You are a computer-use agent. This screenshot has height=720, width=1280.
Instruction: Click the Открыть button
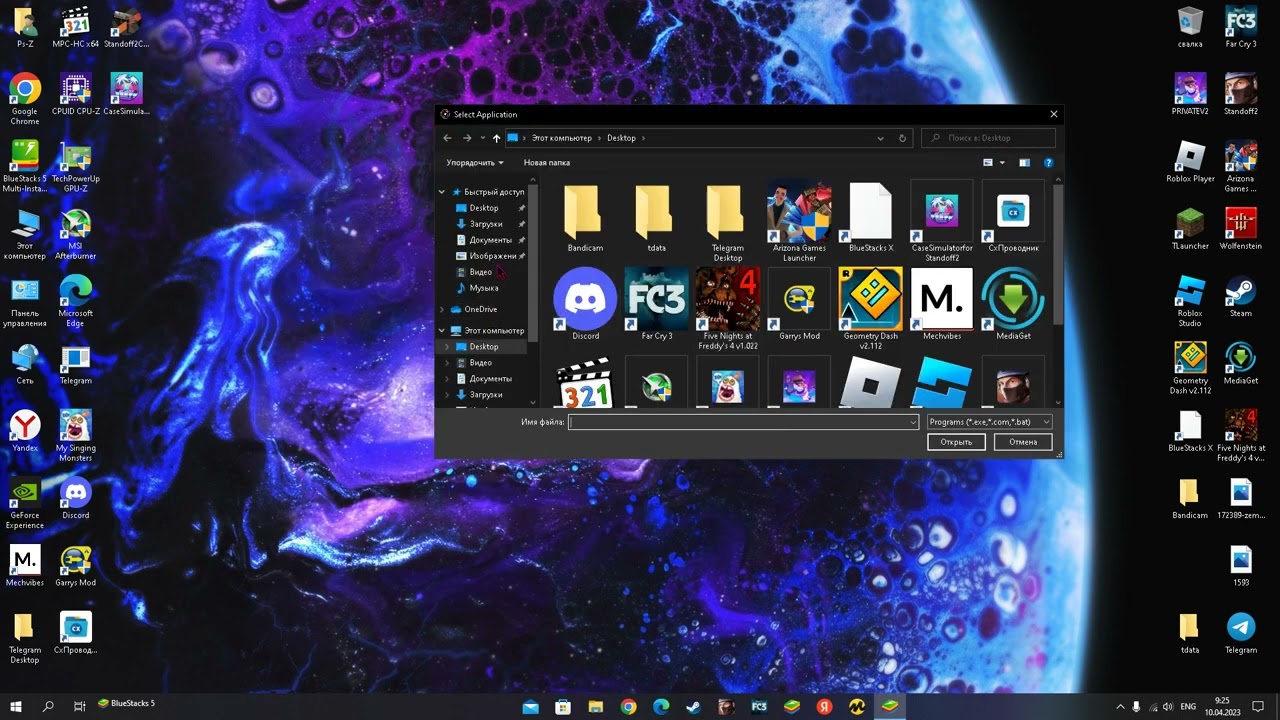[x=956, y=442]
